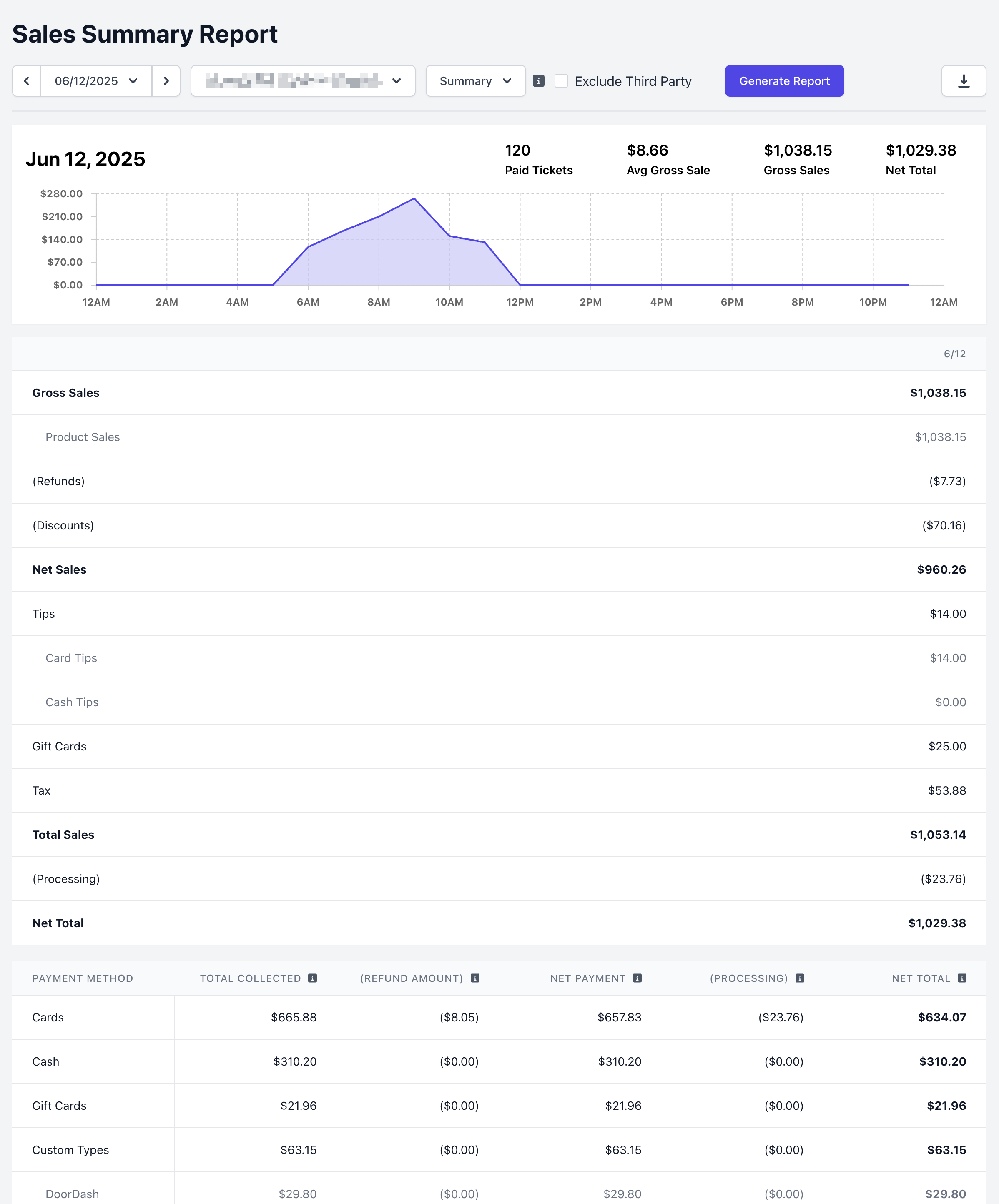Screen dimensions: 999x1204
Task: Click the Payment Method column header
Action: 83,978
